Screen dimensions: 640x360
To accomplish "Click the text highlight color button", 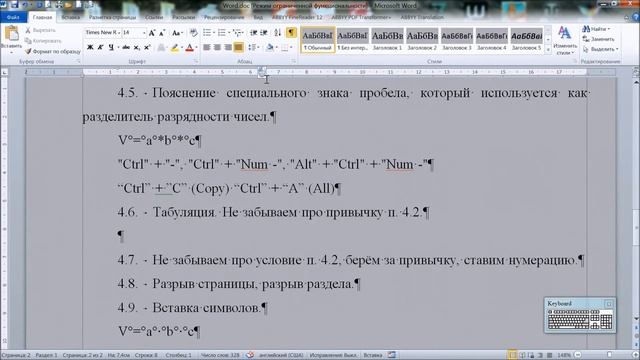I will click(174, 48).
